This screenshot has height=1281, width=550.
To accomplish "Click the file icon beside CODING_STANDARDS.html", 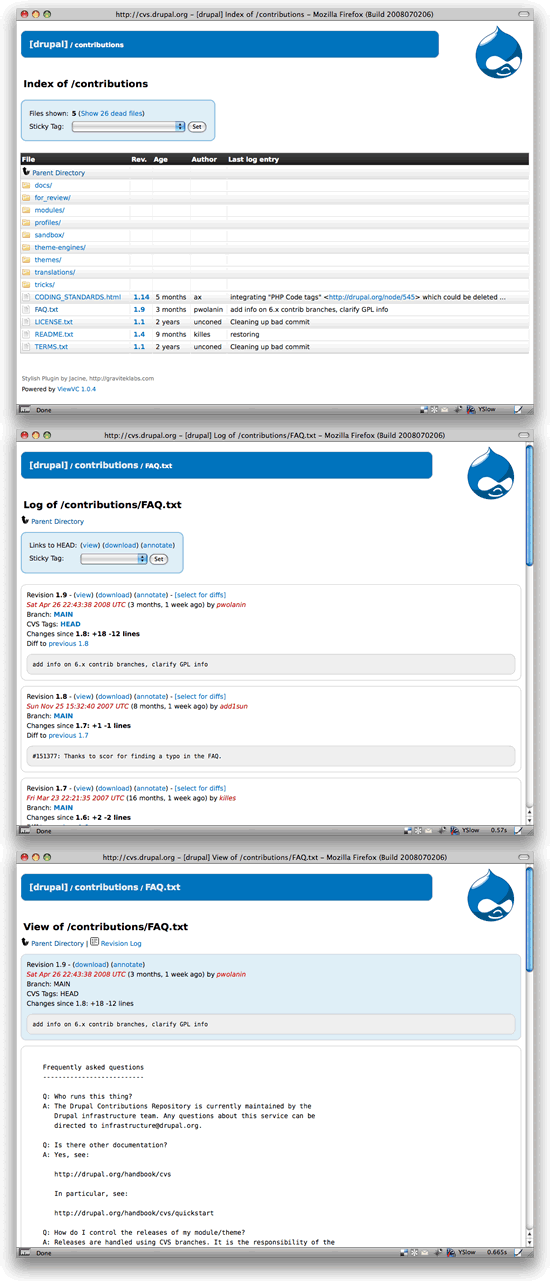I will point(27,297).
